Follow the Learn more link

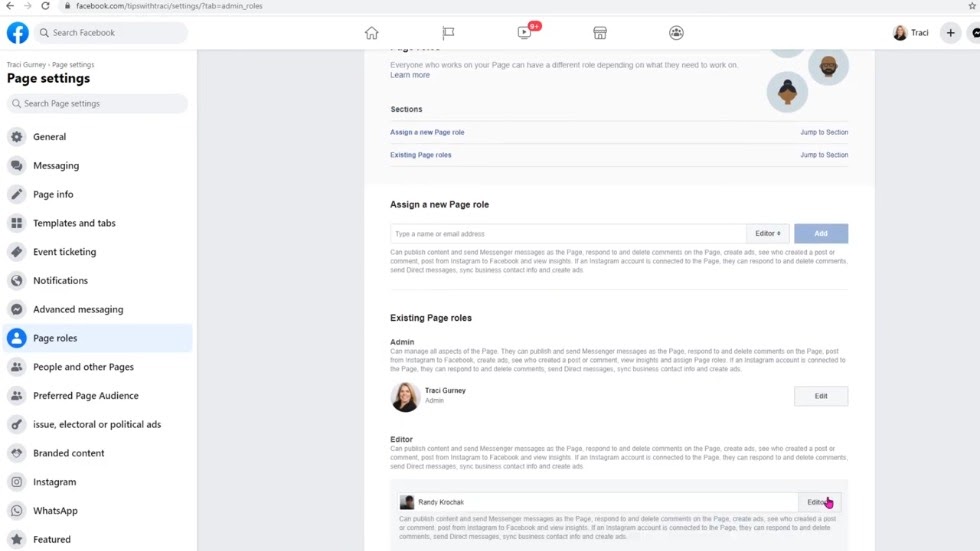coord(410,75)
